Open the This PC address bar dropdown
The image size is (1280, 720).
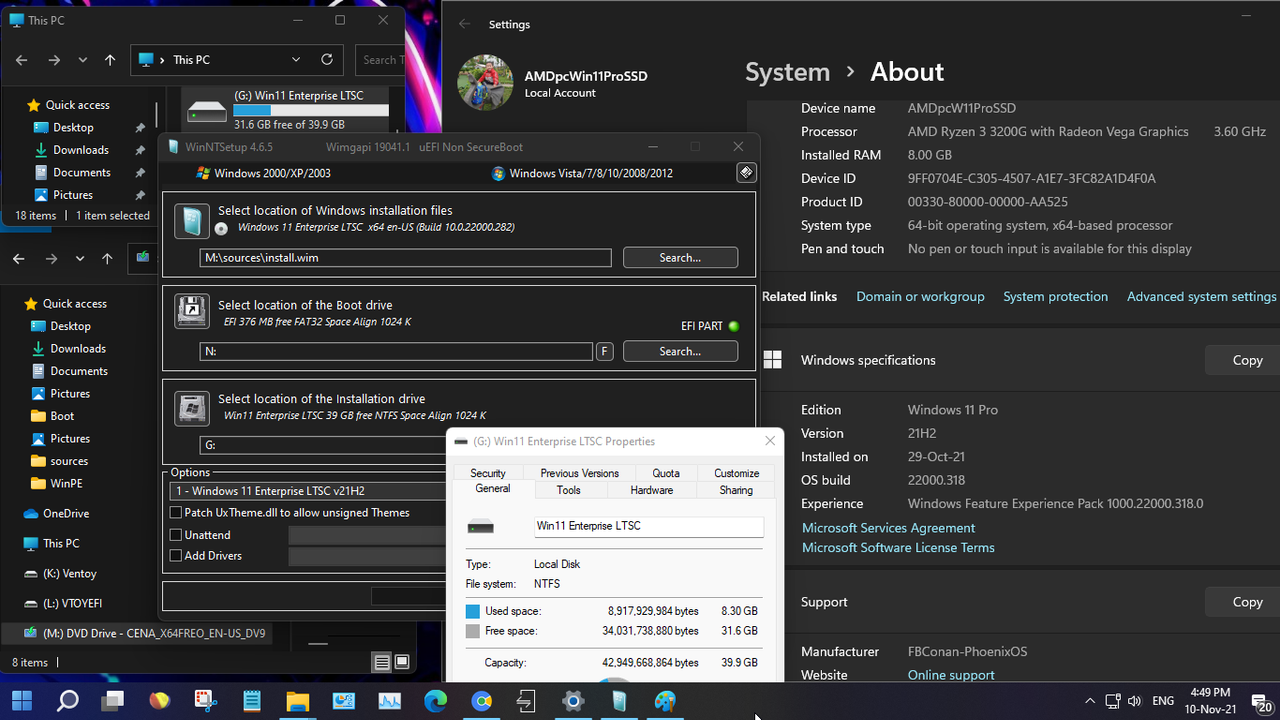click(x=296, y=60)
